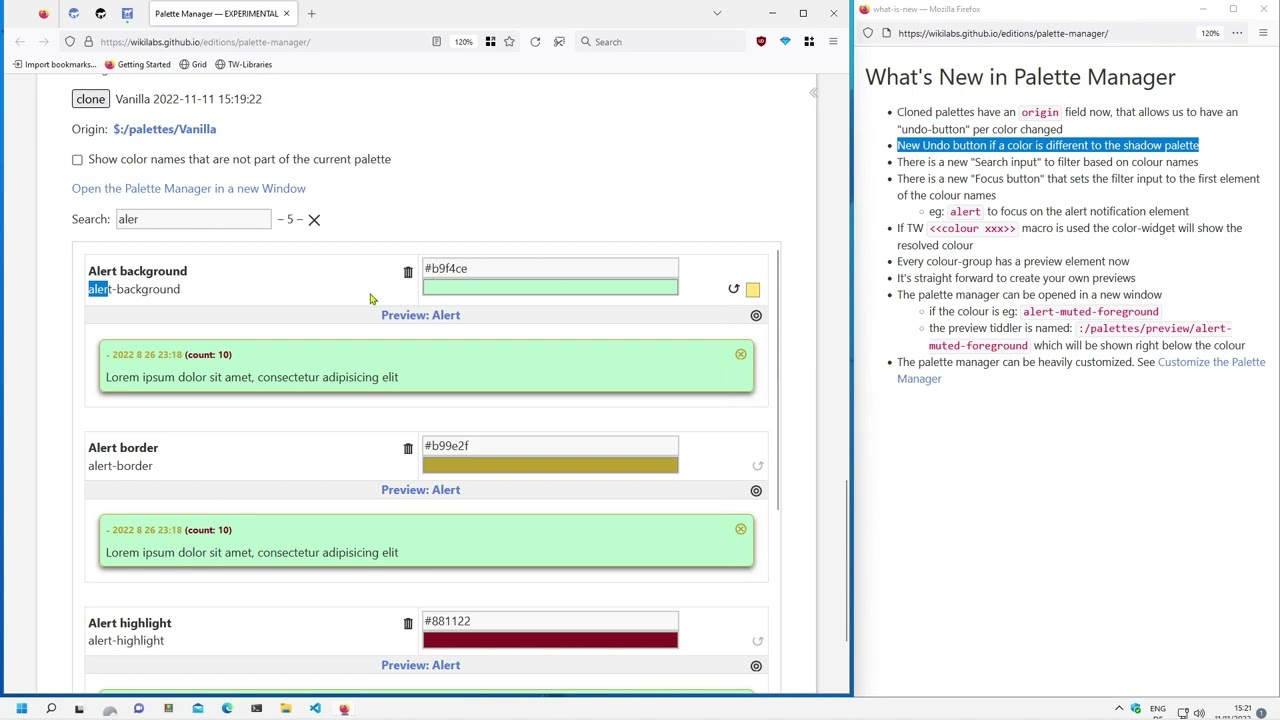Click focus target icon for Alert background
The image size is (1280, 720).
[756, 316]
